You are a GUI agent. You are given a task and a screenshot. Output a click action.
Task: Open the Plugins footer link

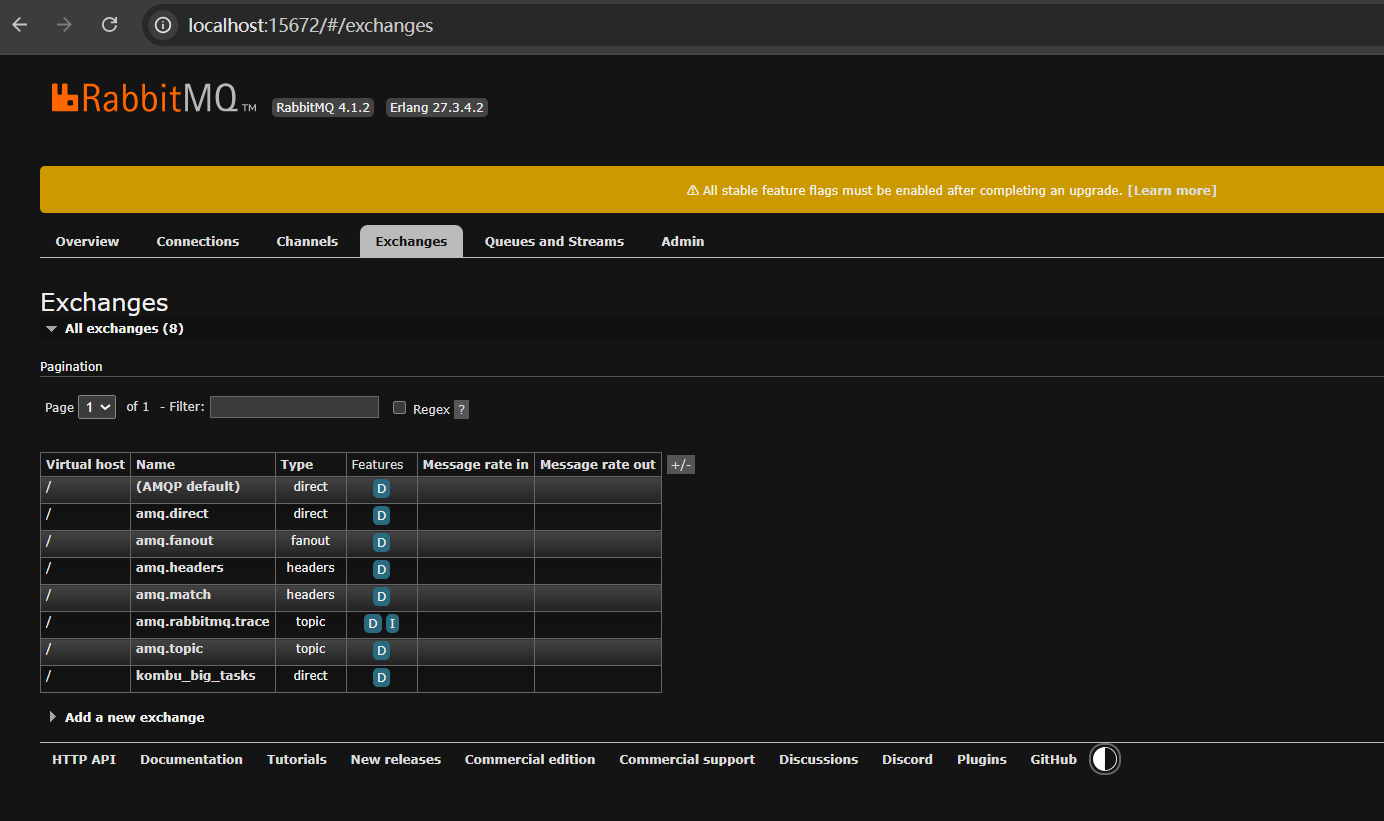click(982, 760)
